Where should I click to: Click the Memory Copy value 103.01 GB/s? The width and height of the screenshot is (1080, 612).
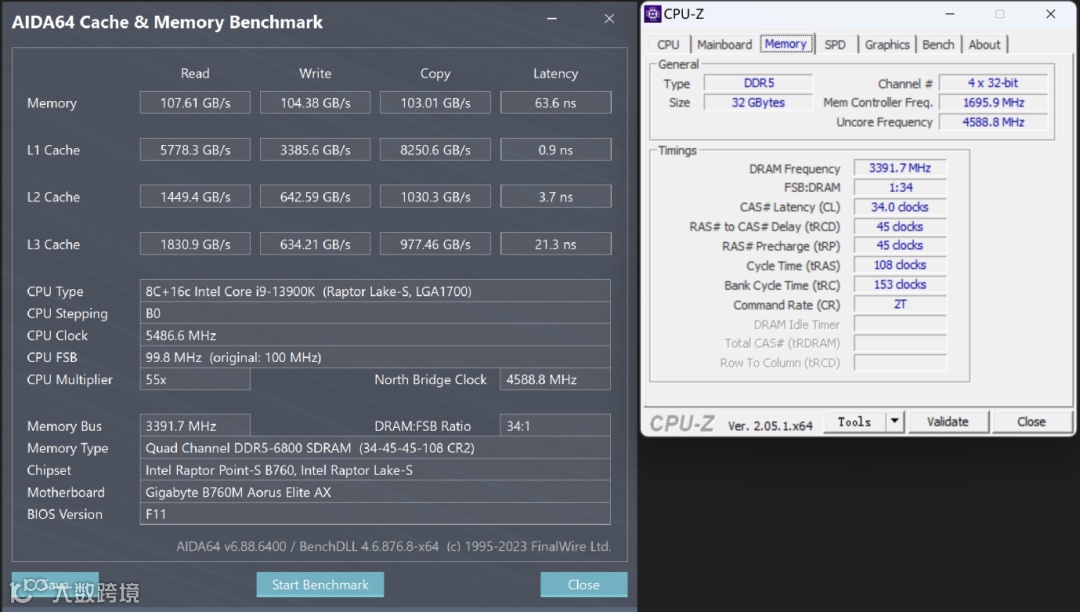point(435,103)
